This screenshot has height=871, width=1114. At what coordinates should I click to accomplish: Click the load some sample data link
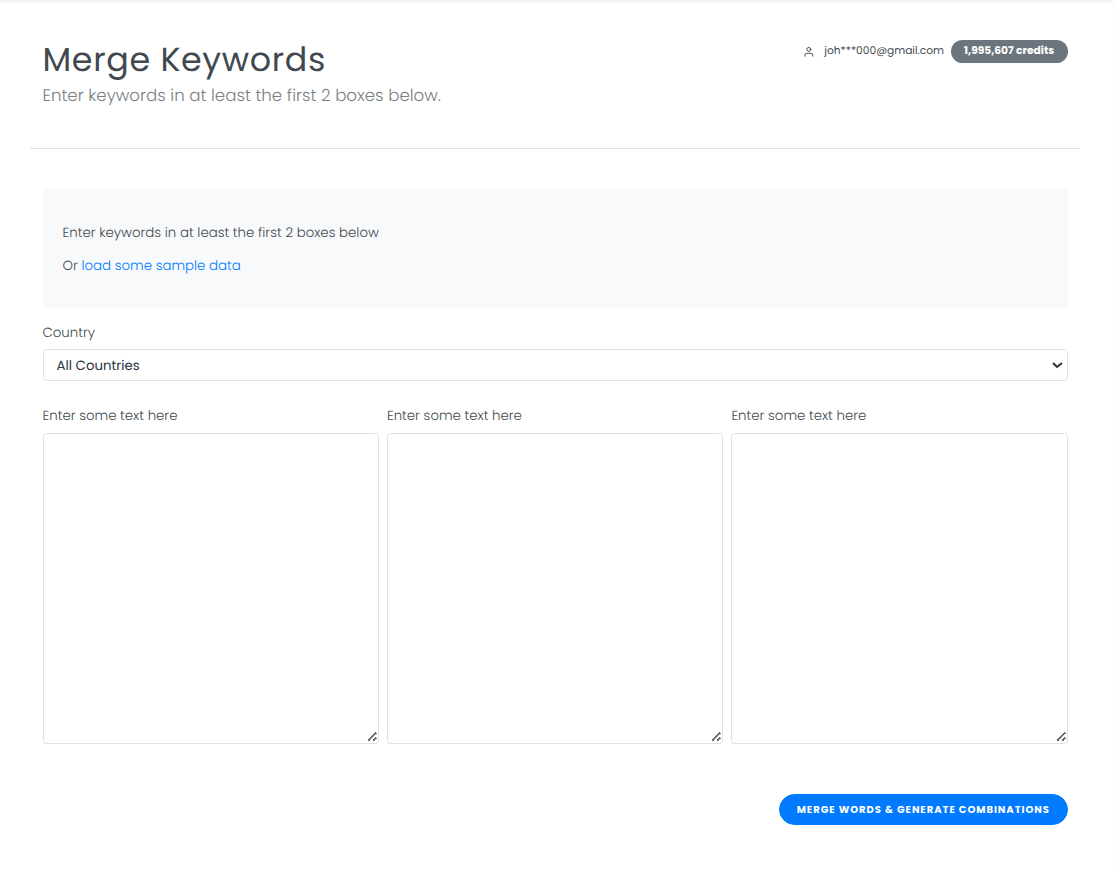pos(161,266)
